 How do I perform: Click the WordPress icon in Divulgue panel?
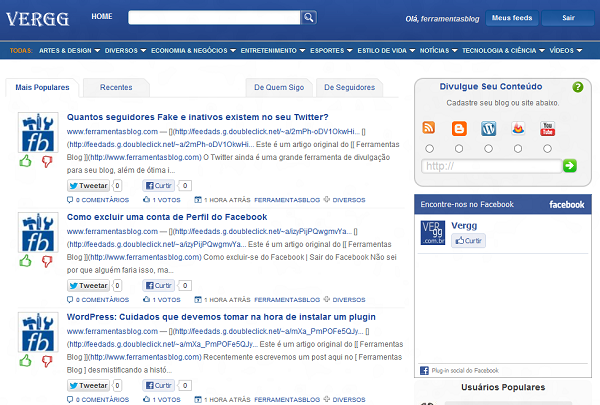click(x=488, y=128)
